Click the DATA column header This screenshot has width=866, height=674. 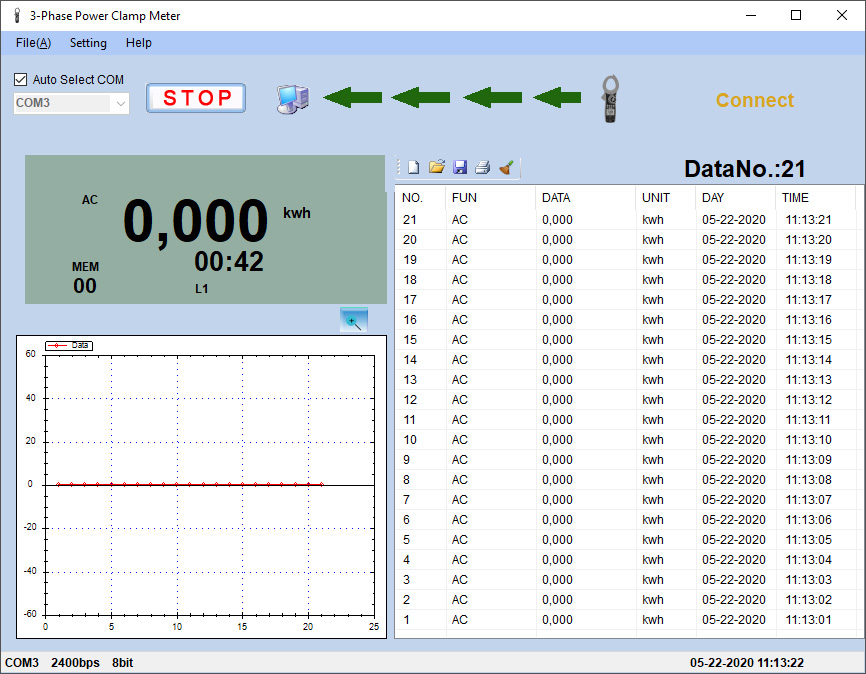click(556, 198)
